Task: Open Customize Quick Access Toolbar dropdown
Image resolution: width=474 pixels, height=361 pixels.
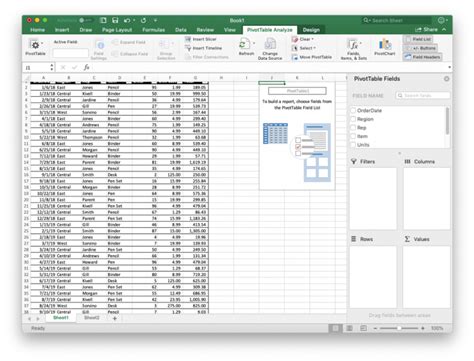Action: (155, 20)
